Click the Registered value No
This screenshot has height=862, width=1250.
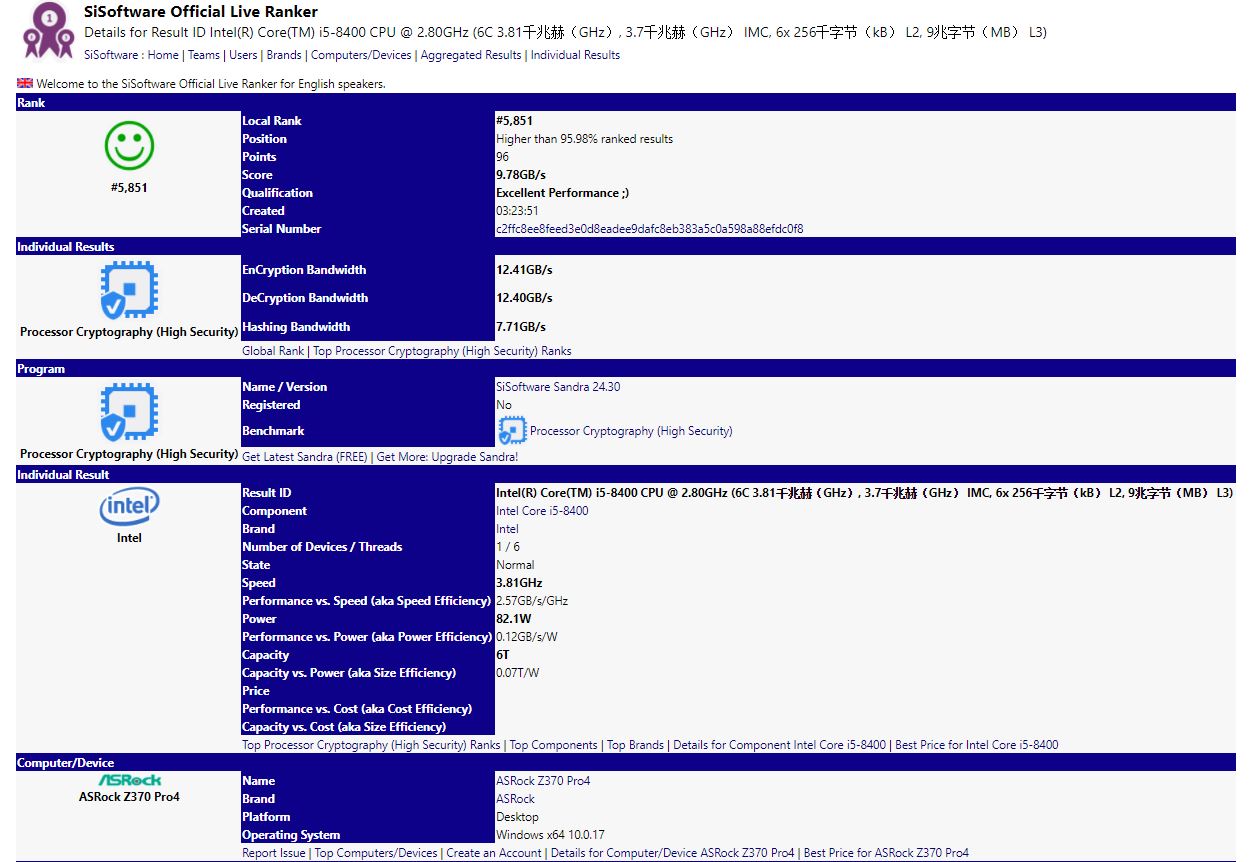[504, 405]
